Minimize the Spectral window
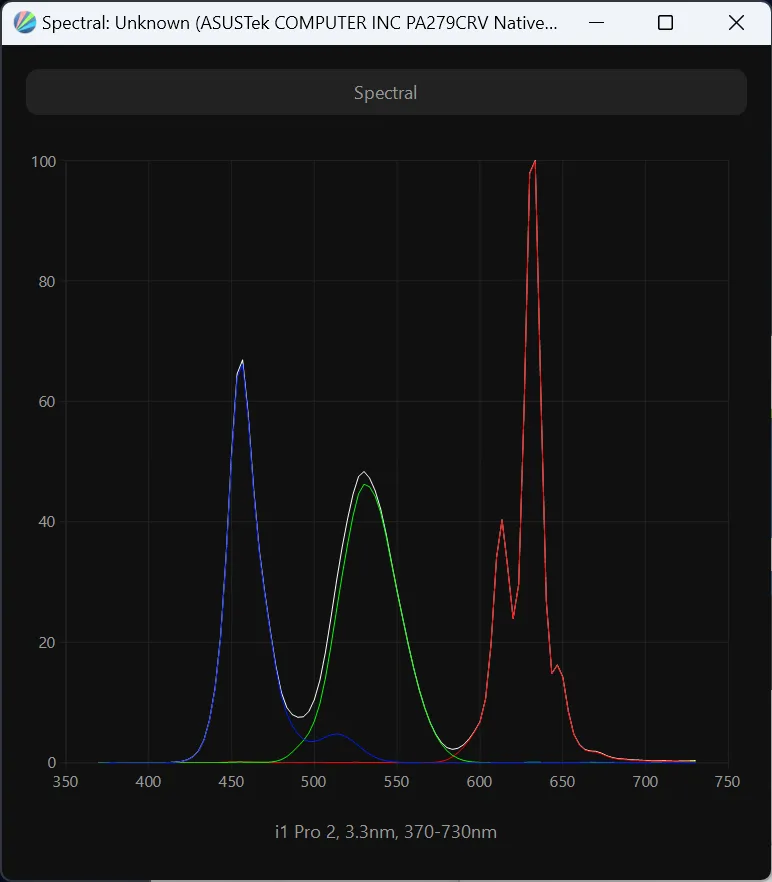The width and height of the screenshot is (772, 882). (x=596, y=22)
